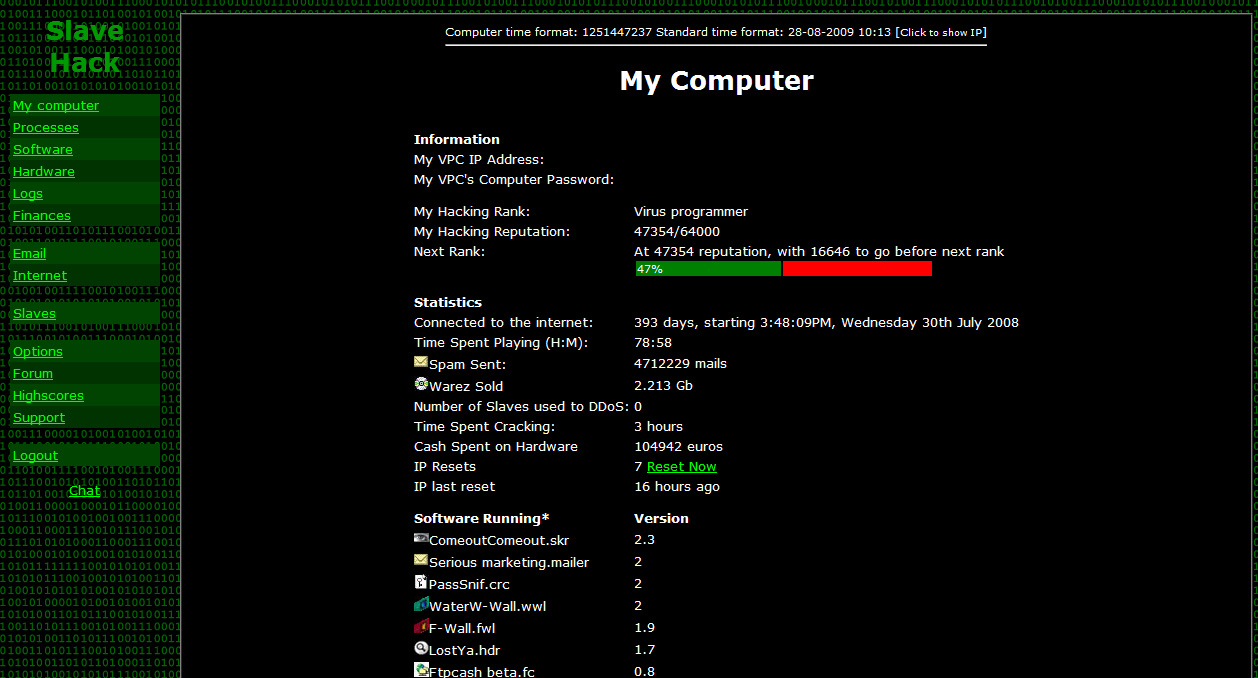The height and width of the screenshot is (678, 1258).
Task: Click the Reset Now link
Action: click(681, 466)
